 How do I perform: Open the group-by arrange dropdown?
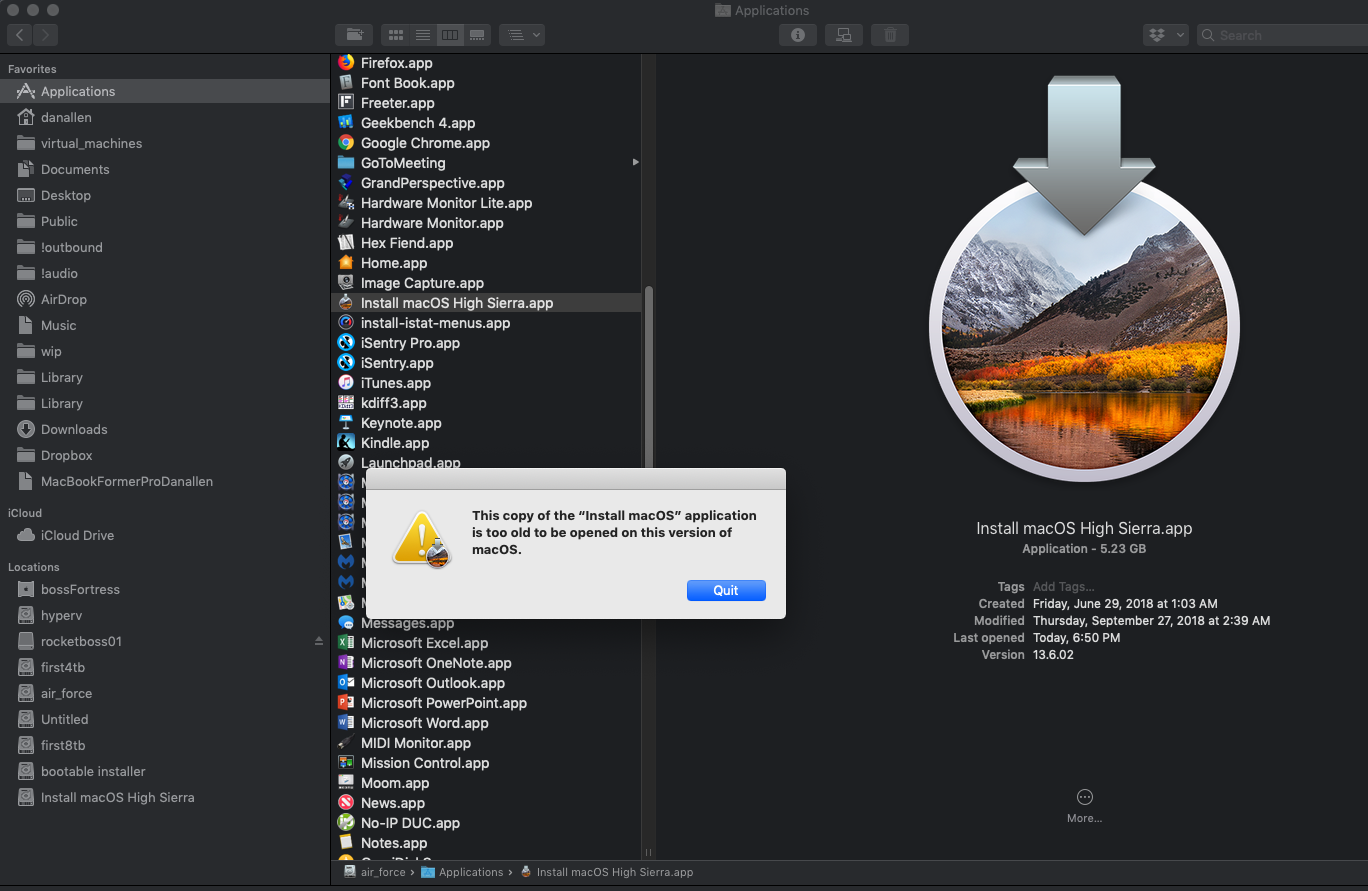tap(522, 35)
